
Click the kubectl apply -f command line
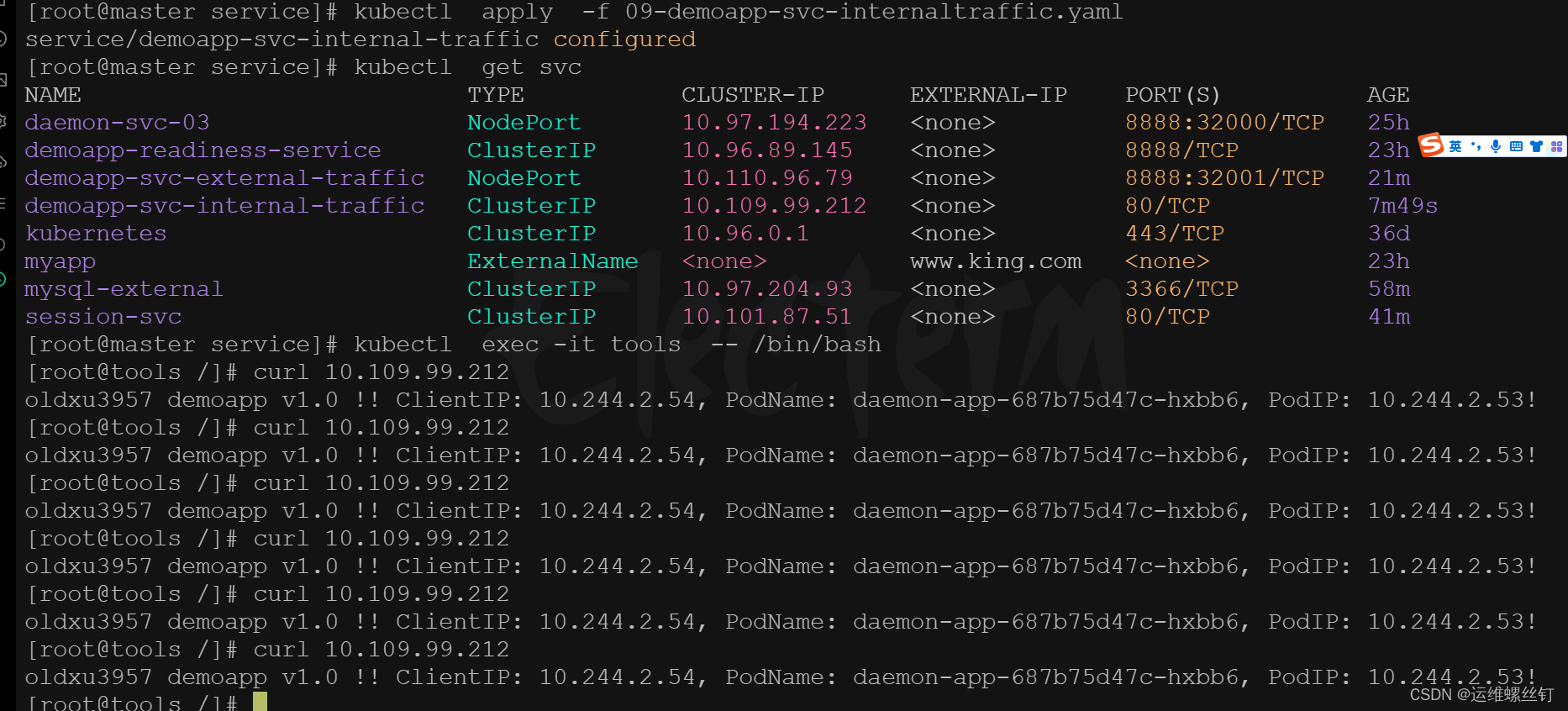coord(575,12)
